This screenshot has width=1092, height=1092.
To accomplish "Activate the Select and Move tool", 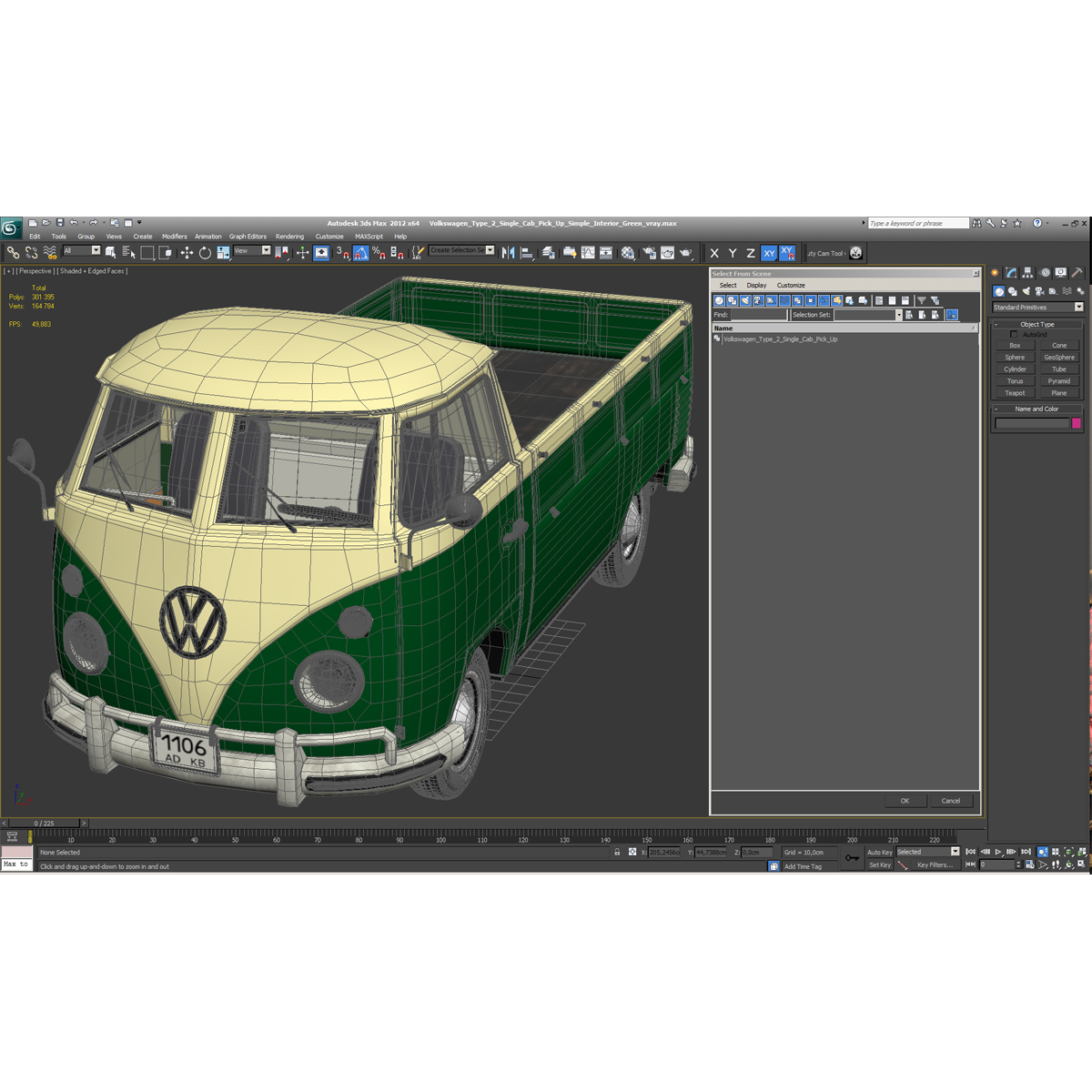I will coord(187,252).
